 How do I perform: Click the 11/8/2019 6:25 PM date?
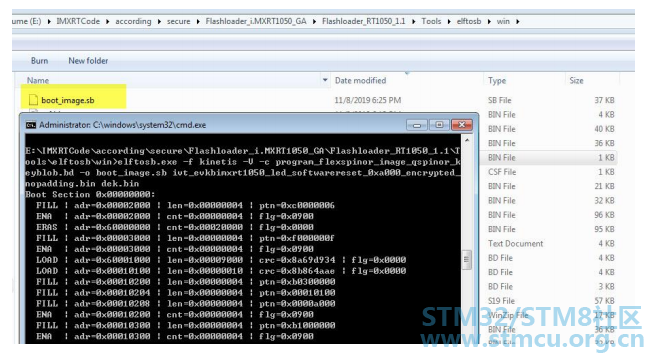tap(368, 100)
